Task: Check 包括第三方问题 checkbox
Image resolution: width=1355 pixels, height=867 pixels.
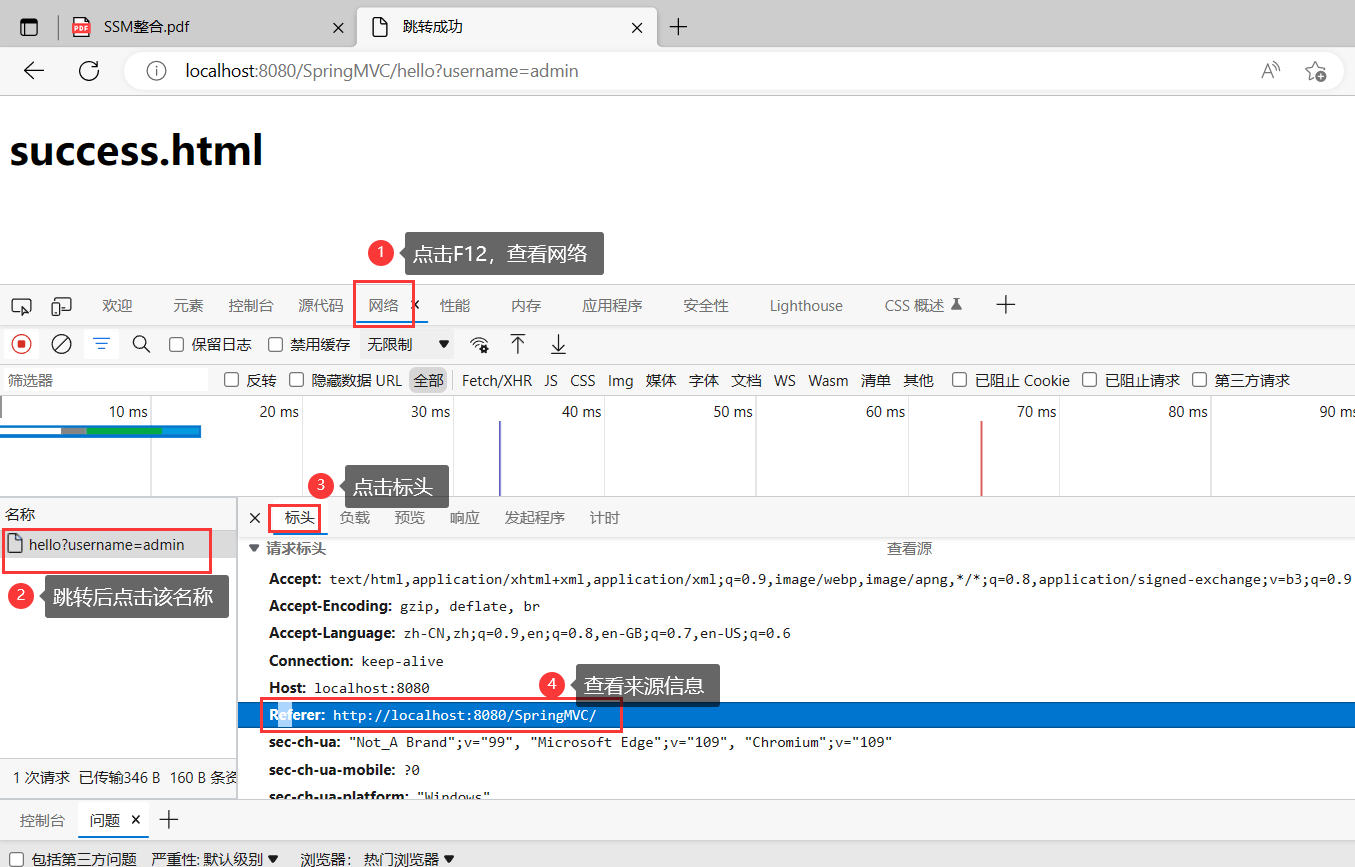Action: (16, 859)
